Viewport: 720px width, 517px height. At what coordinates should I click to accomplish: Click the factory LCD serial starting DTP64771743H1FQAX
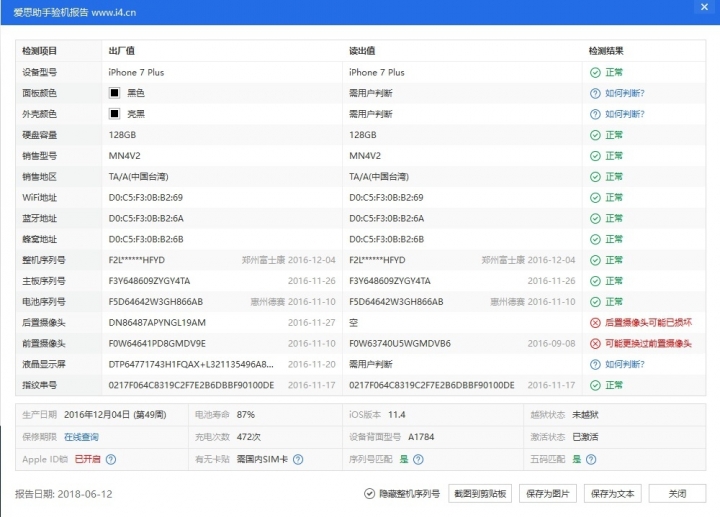[x=191, y=365]
